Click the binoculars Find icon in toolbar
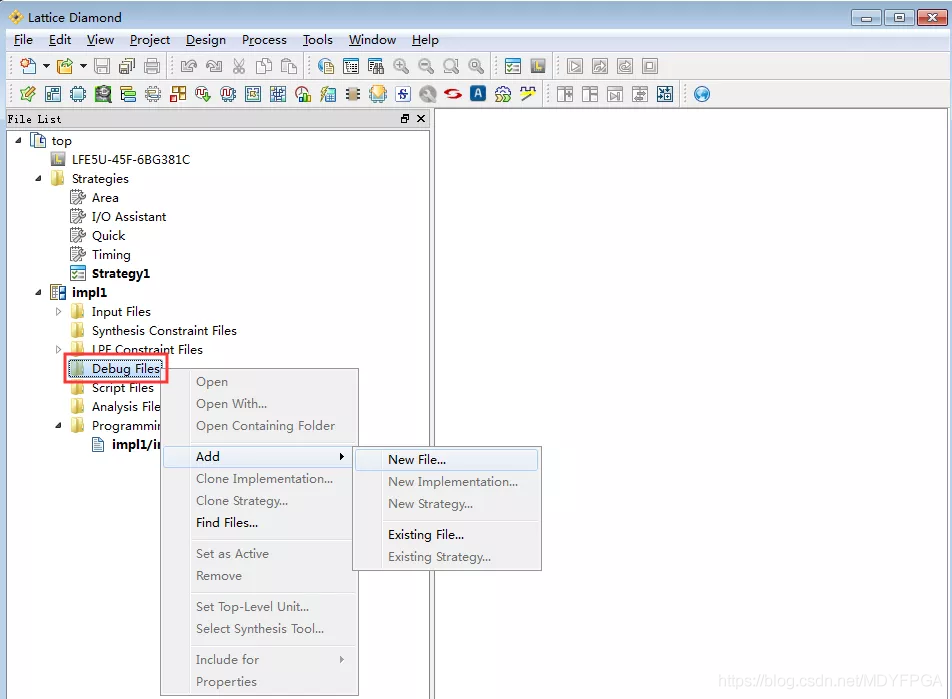This screenshot has width=952, height=699. click(x=376, y=66)
